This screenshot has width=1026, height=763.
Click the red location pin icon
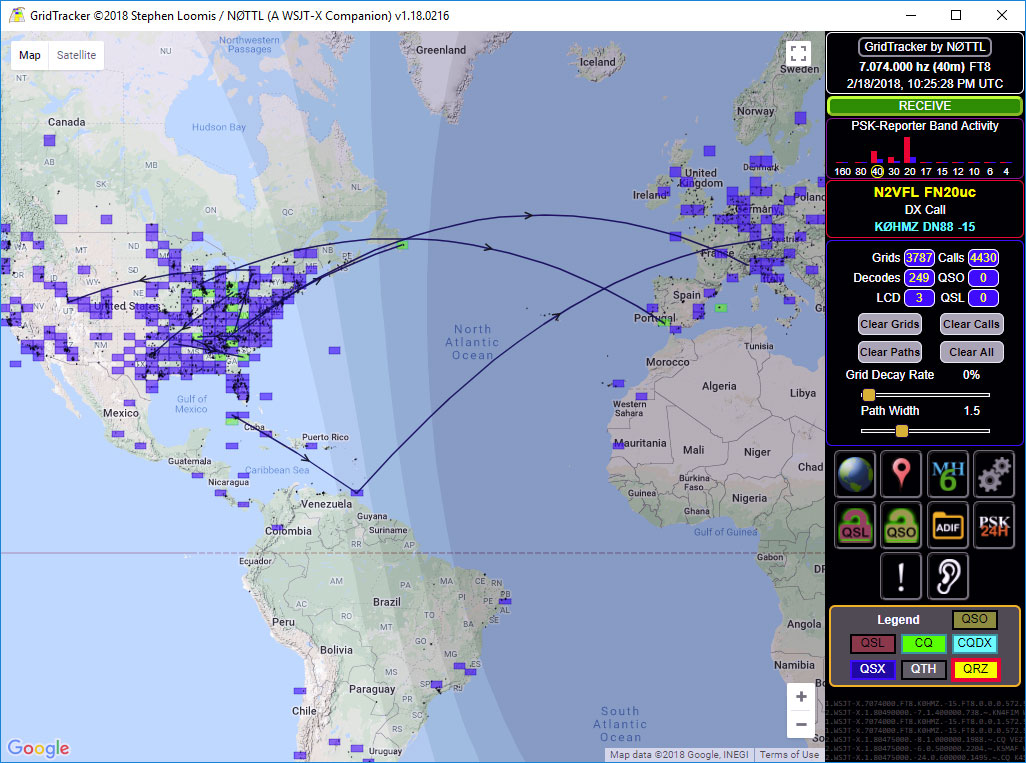(901, 474)
